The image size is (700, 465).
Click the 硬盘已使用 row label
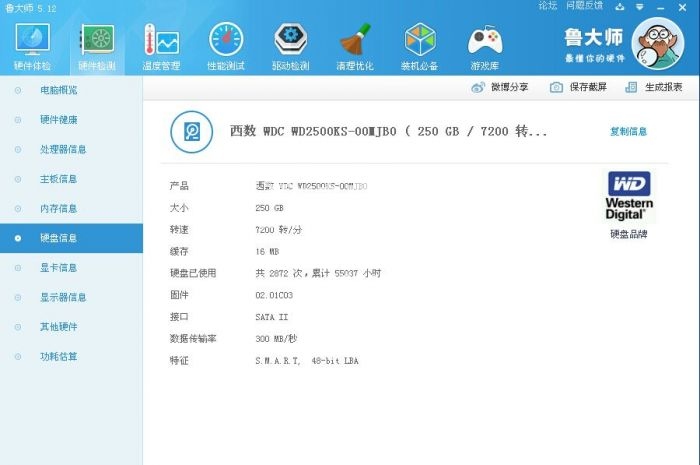[193, 273]
